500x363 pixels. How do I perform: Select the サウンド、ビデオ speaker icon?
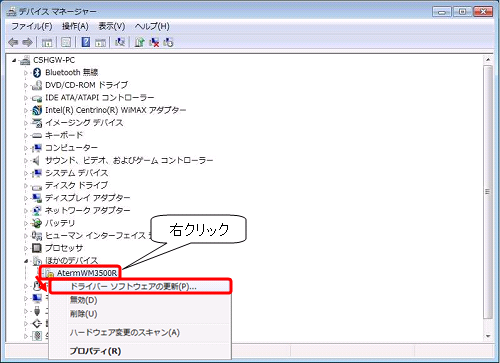pos(36,160)
